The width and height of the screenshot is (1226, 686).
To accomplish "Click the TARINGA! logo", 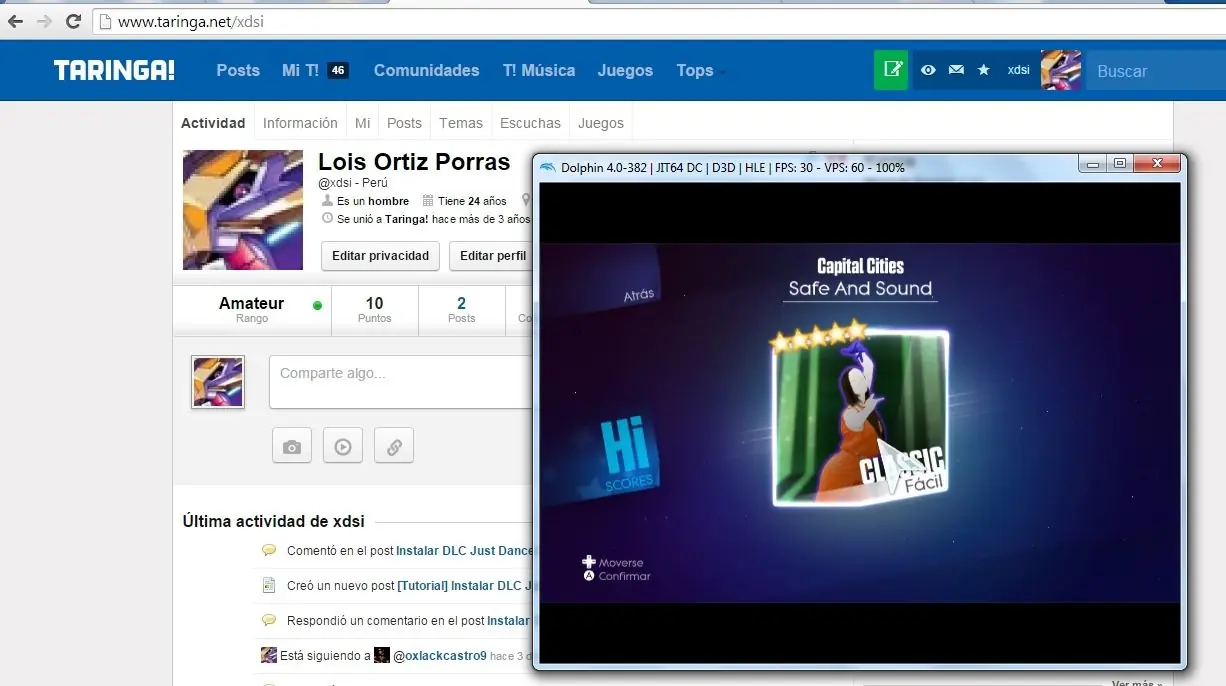I will [x=114, y=70].
